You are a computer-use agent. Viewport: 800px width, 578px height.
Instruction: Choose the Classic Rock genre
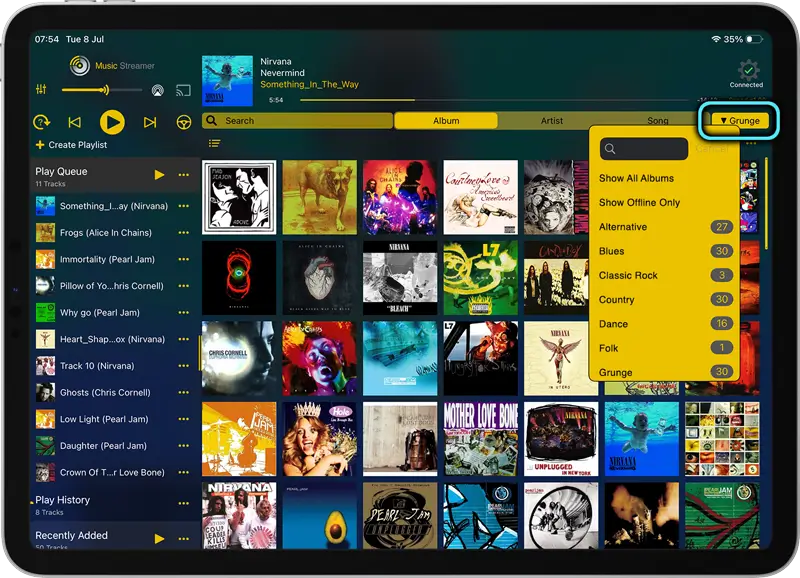664,275
